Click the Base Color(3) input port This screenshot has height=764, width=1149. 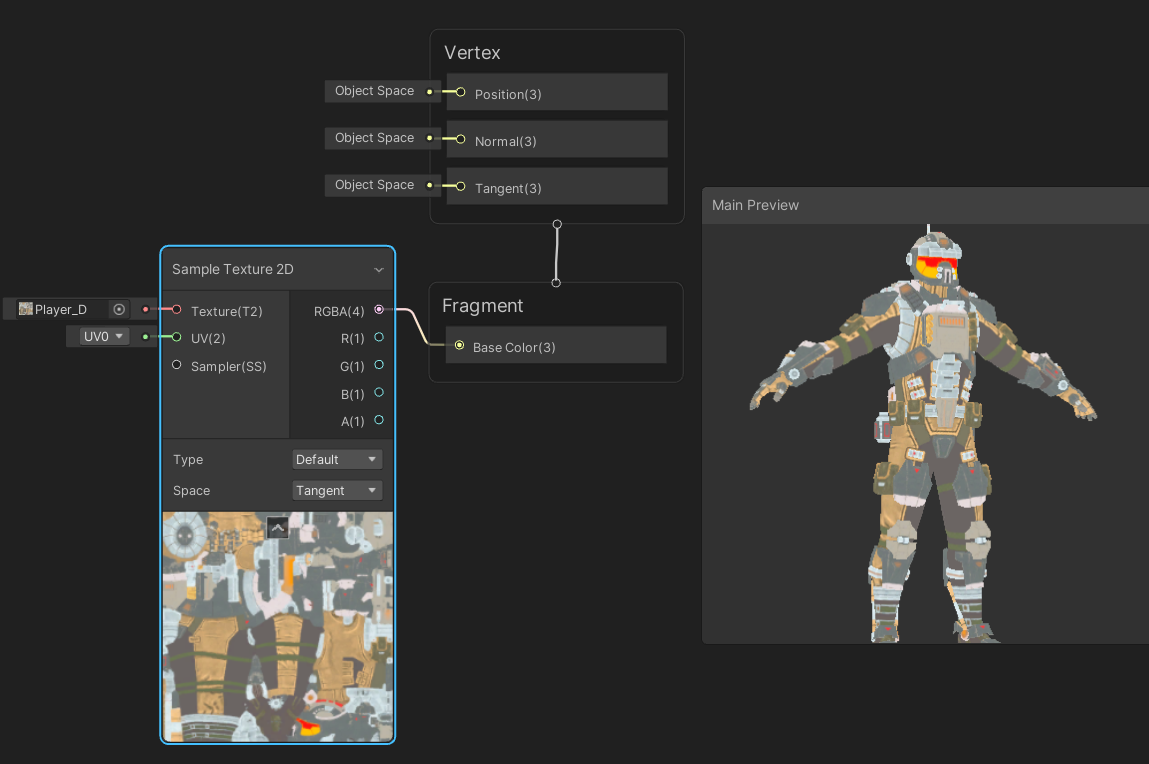(459, 345)
